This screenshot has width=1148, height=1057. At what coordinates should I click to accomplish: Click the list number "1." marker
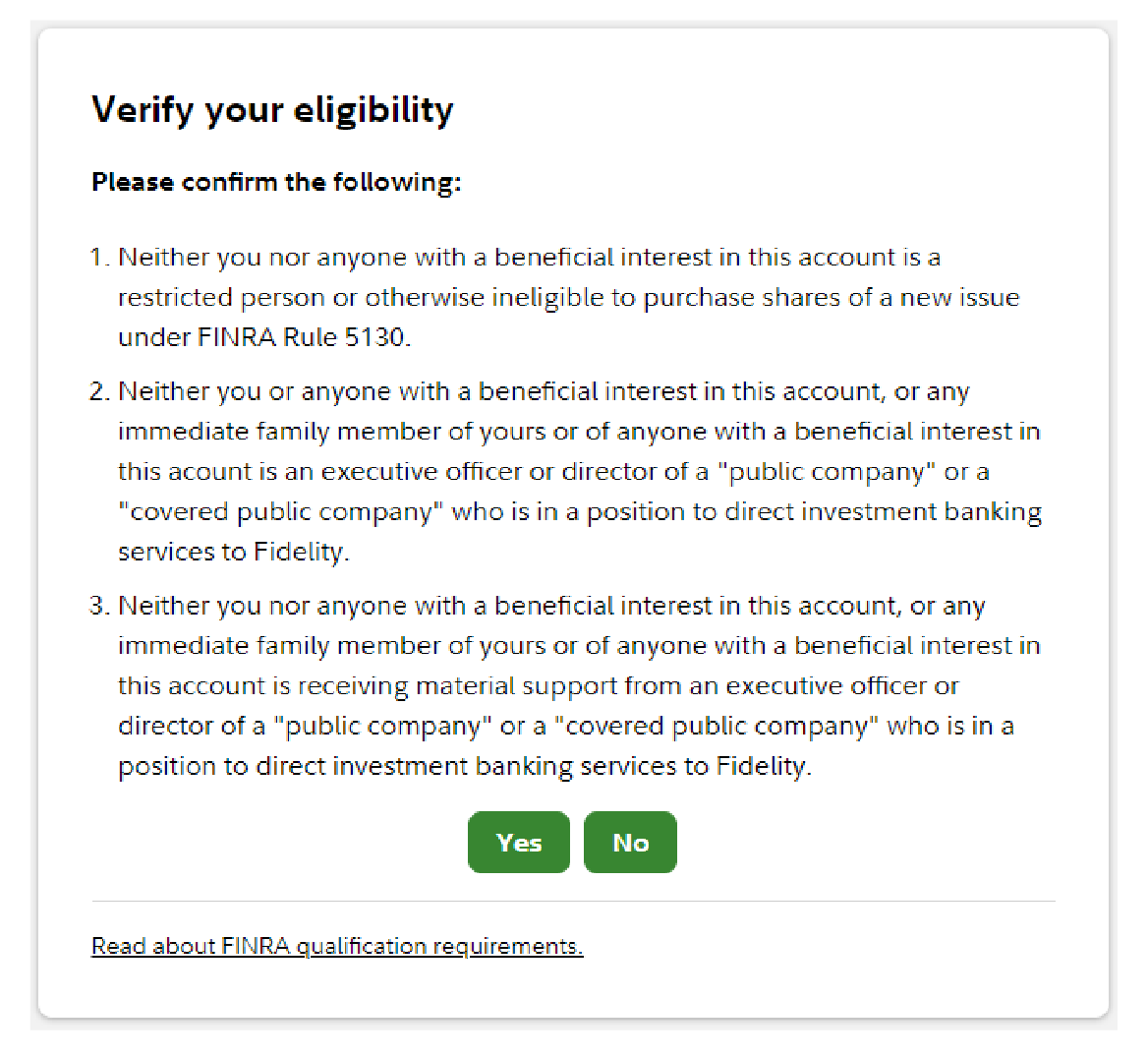98,258
